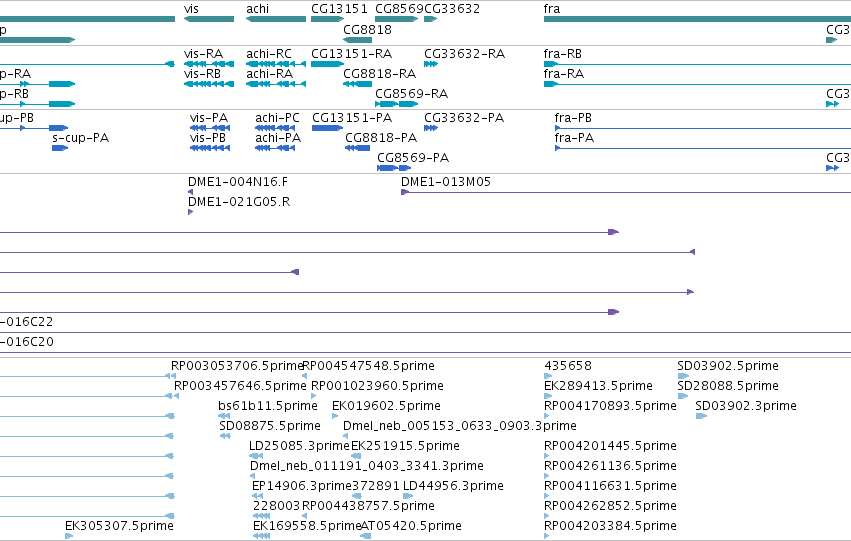Click the CG13151 gene feature

[327, 19]
